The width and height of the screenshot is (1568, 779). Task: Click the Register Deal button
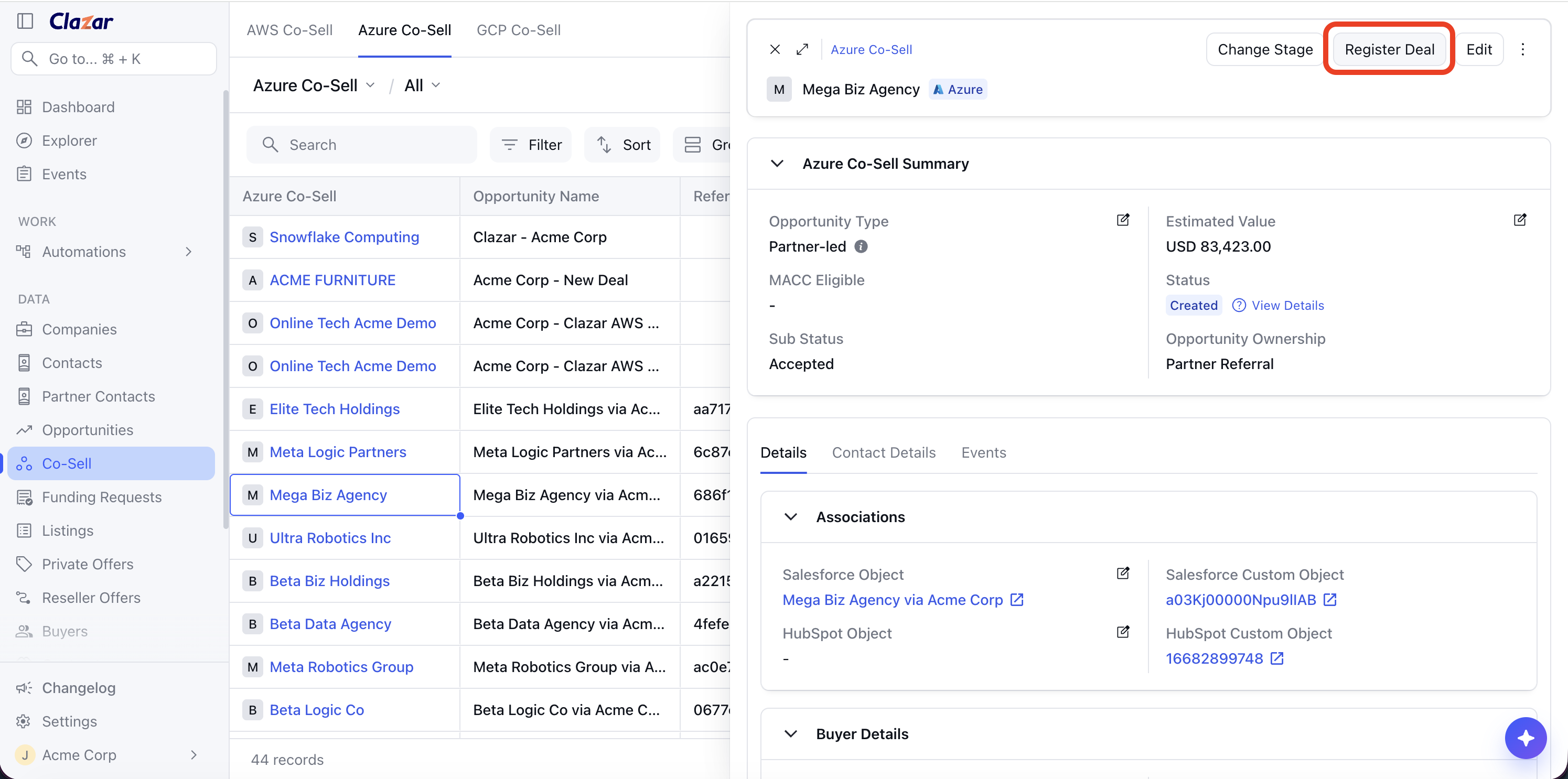[x=1389, y=49]
